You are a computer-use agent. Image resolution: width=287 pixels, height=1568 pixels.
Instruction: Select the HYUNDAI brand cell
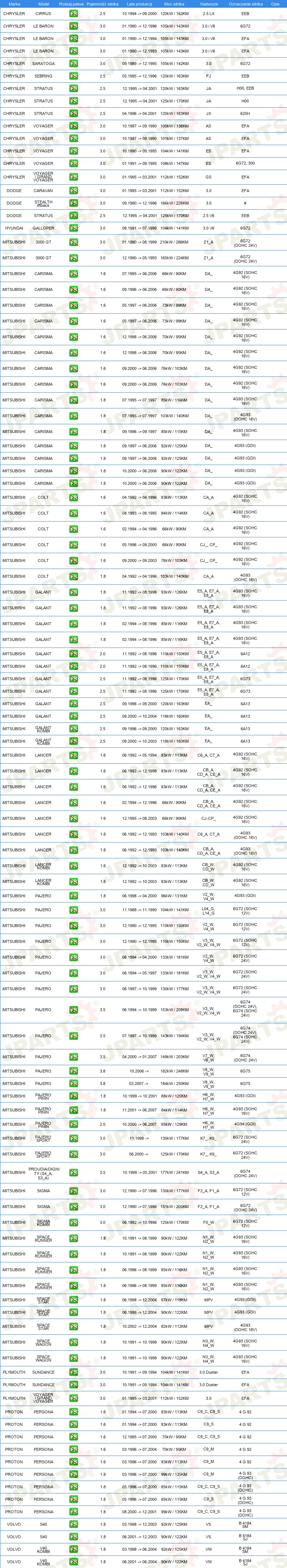[x=14, y=228]
